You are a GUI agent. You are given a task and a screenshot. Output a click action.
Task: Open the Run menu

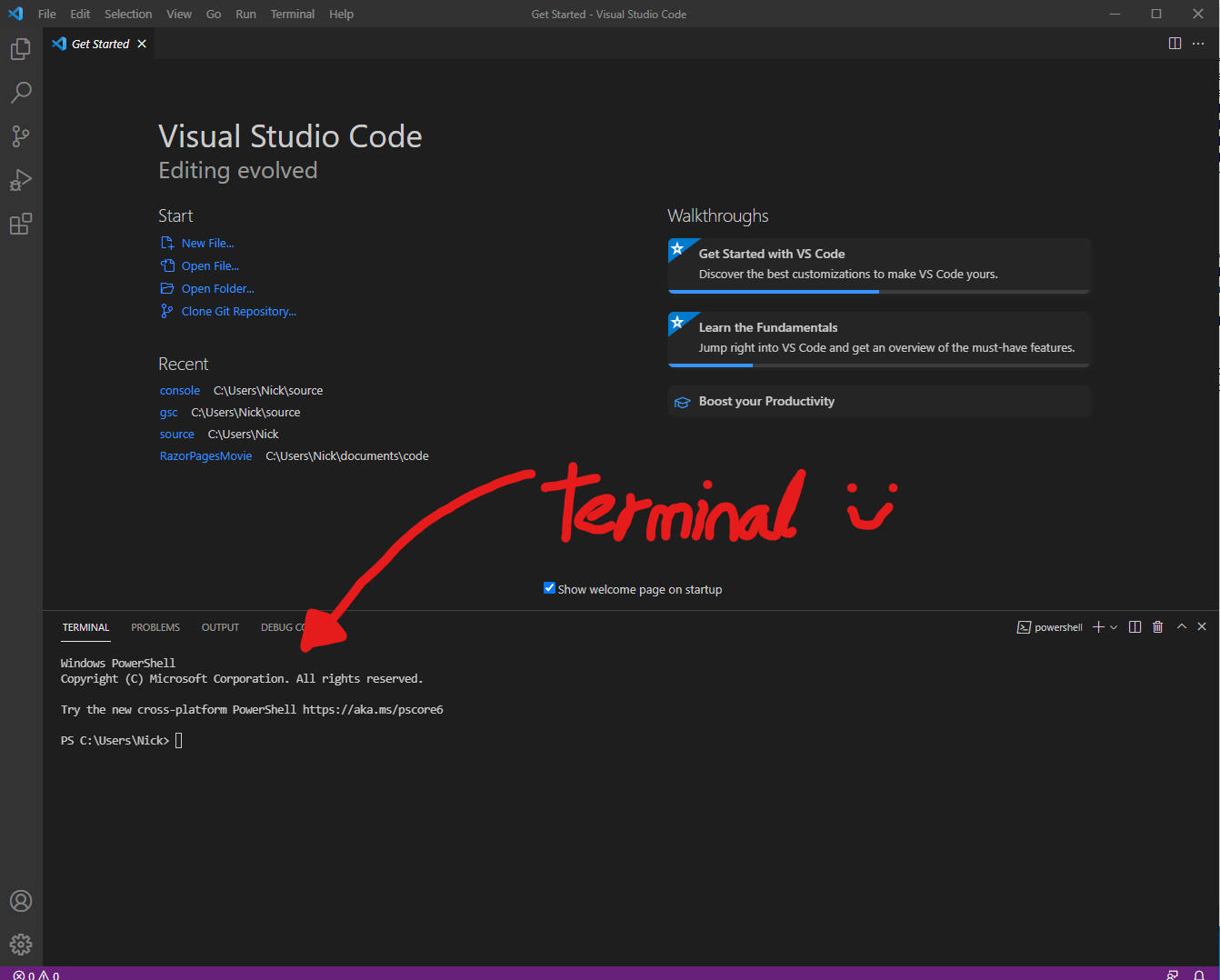[245, 14]
